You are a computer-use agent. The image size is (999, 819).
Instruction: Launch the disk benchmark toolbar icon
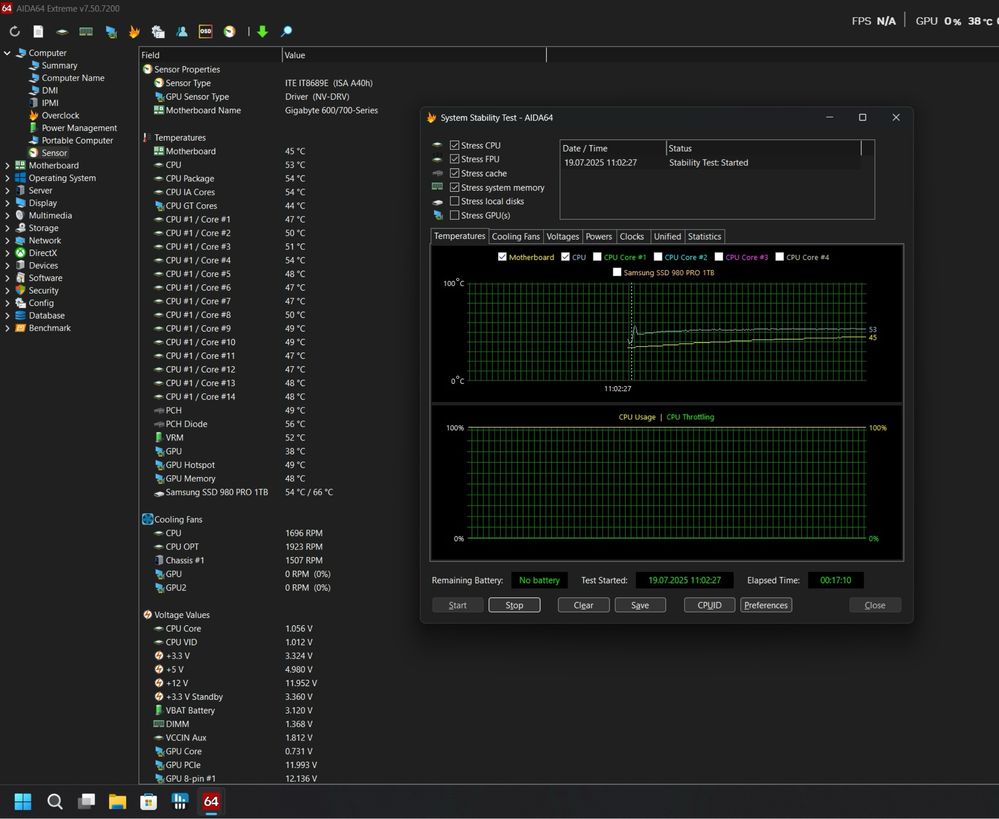coord(62,31)
